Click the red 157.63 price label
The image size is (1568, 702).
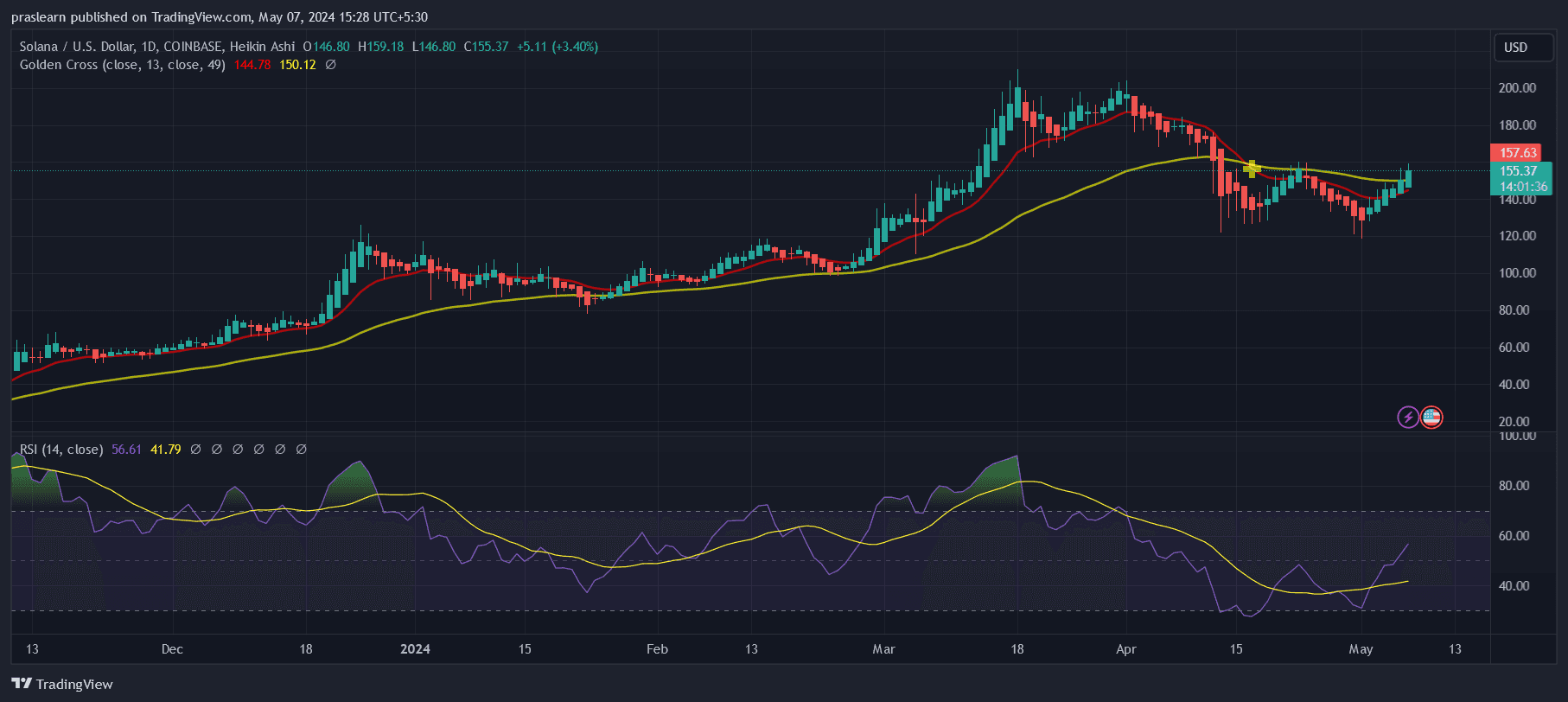(x=1518, y=153)
